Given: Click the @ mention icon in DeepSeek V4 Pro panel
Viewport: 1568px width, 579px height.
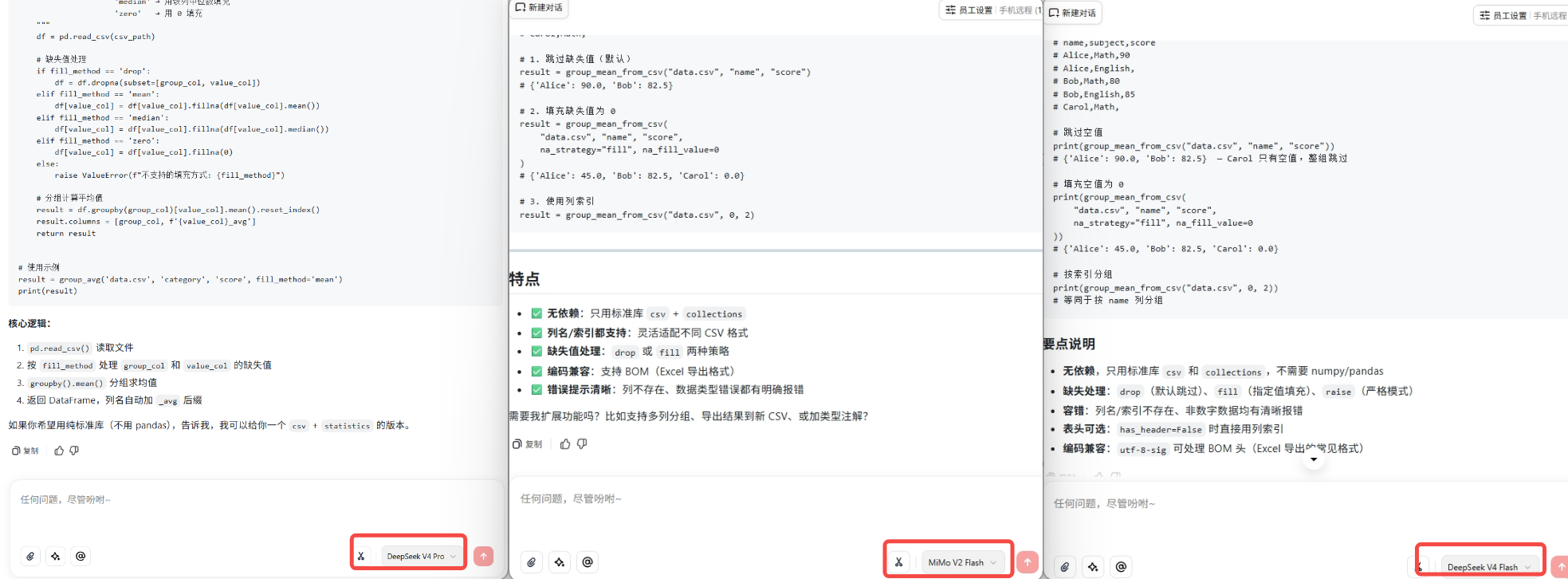Looking at the screenshot, I should point(81,556).
